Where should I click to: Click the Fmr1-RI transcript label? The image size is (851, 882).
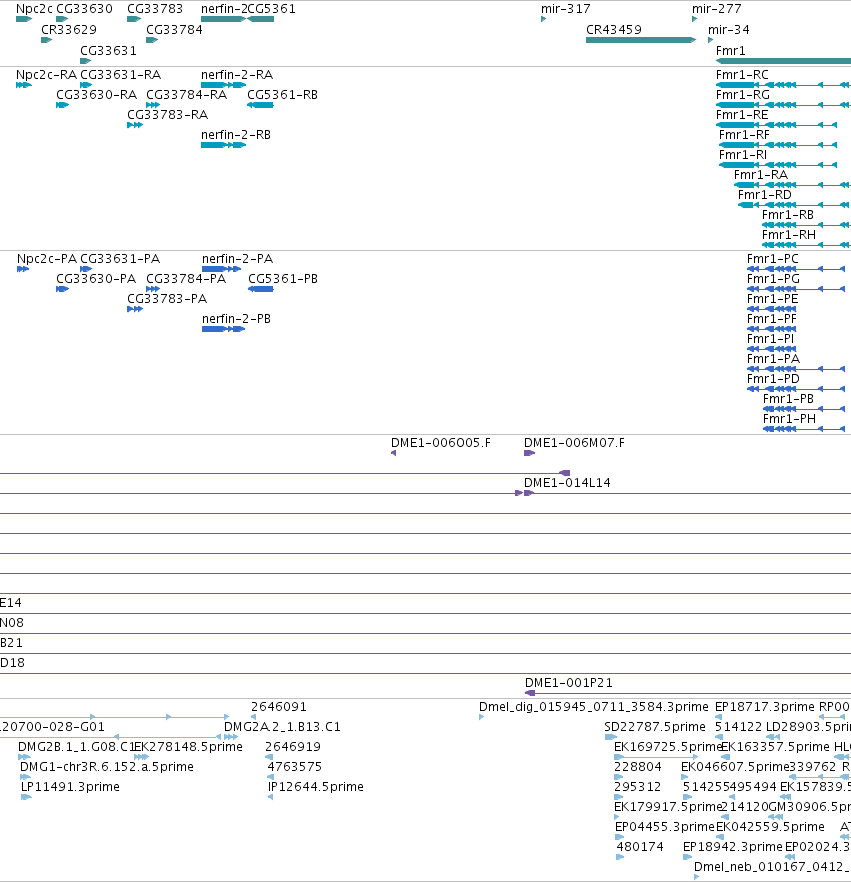(743, 155)
